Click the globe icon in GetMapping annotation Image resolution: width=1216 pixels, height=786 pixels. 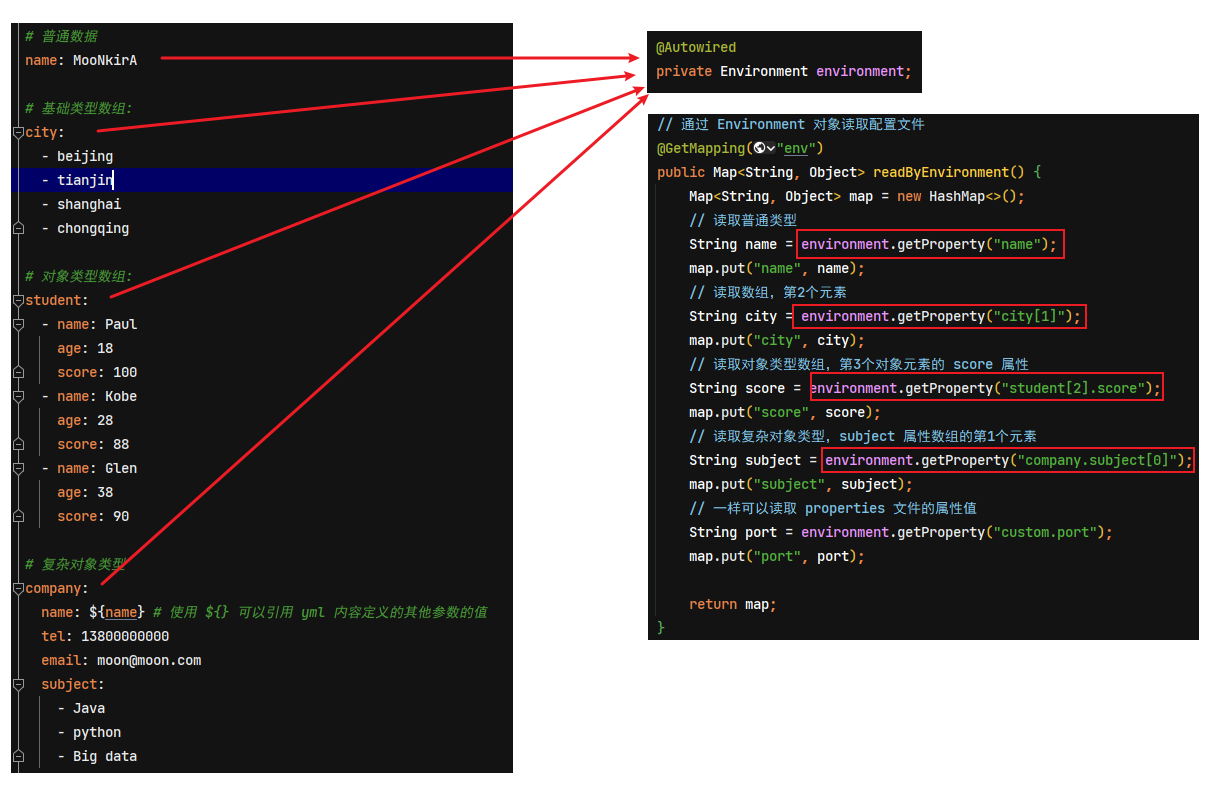pyautogui.click(x=760, y=148)
